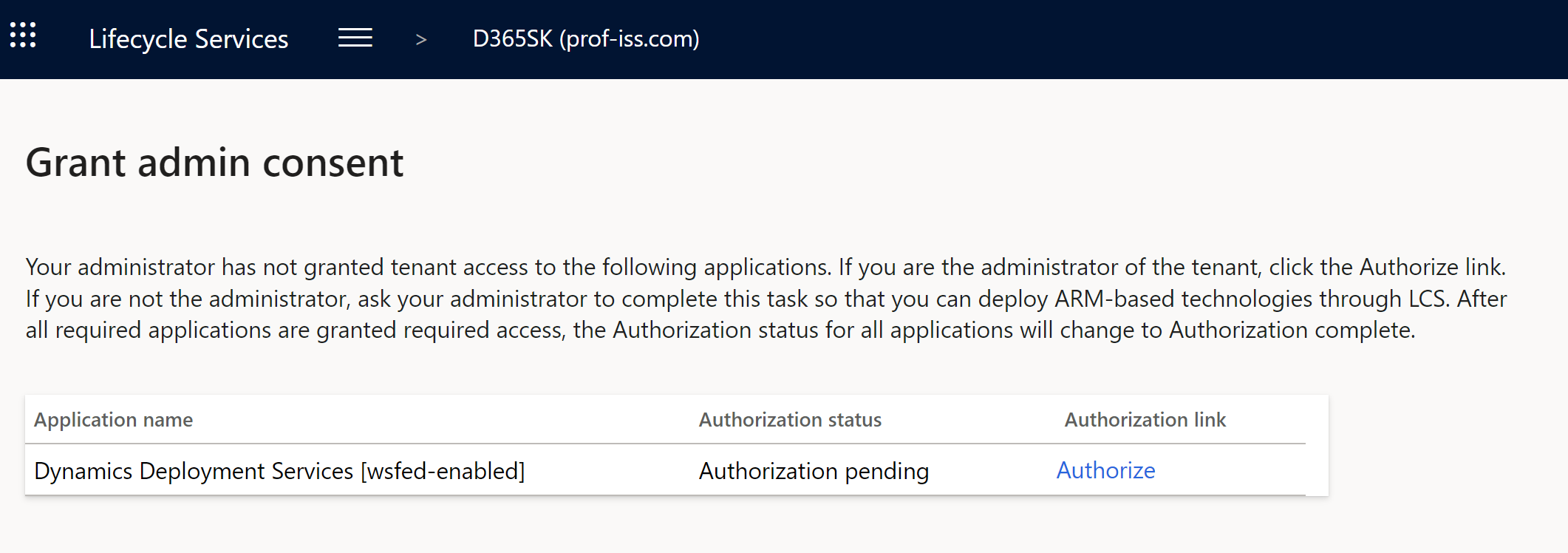Select Dynamics Deployment Services application name
This screenshot has height=553, width=1568.
tap(280, 470)
